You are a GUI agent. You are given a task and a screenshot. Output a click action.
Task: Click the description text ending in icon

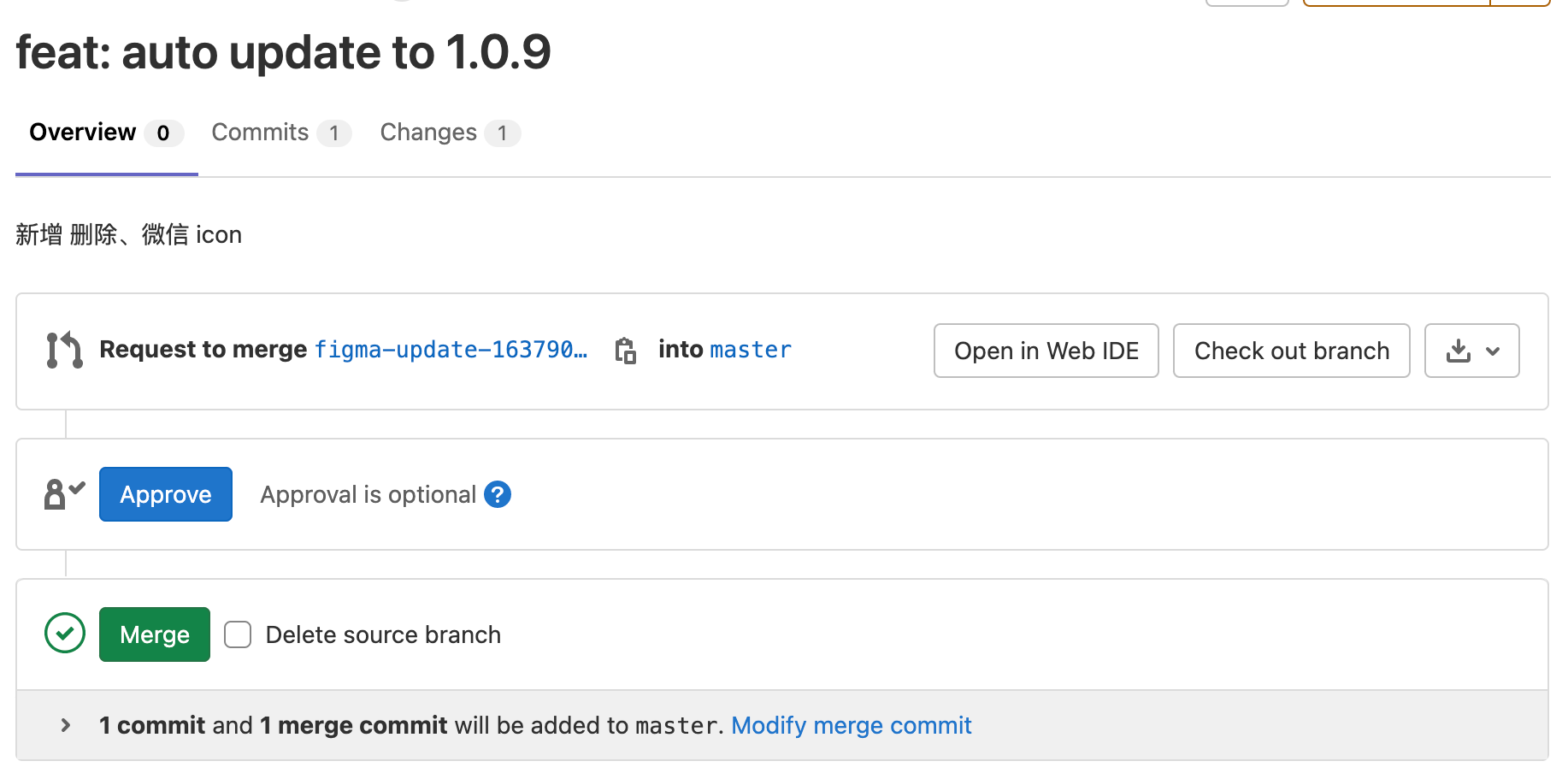point(128,234)
